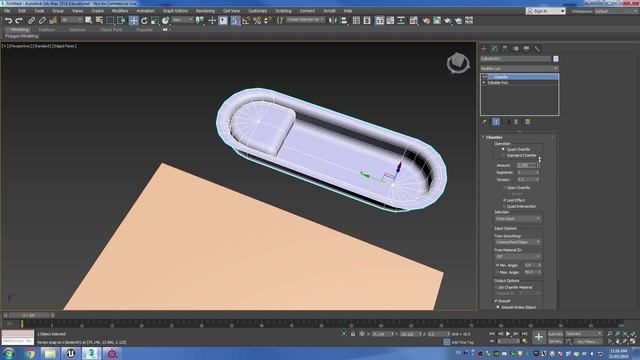This screenshot has width=640, height=360.
Task: Click the time slider frame handle
Action: tap(29, 315)
